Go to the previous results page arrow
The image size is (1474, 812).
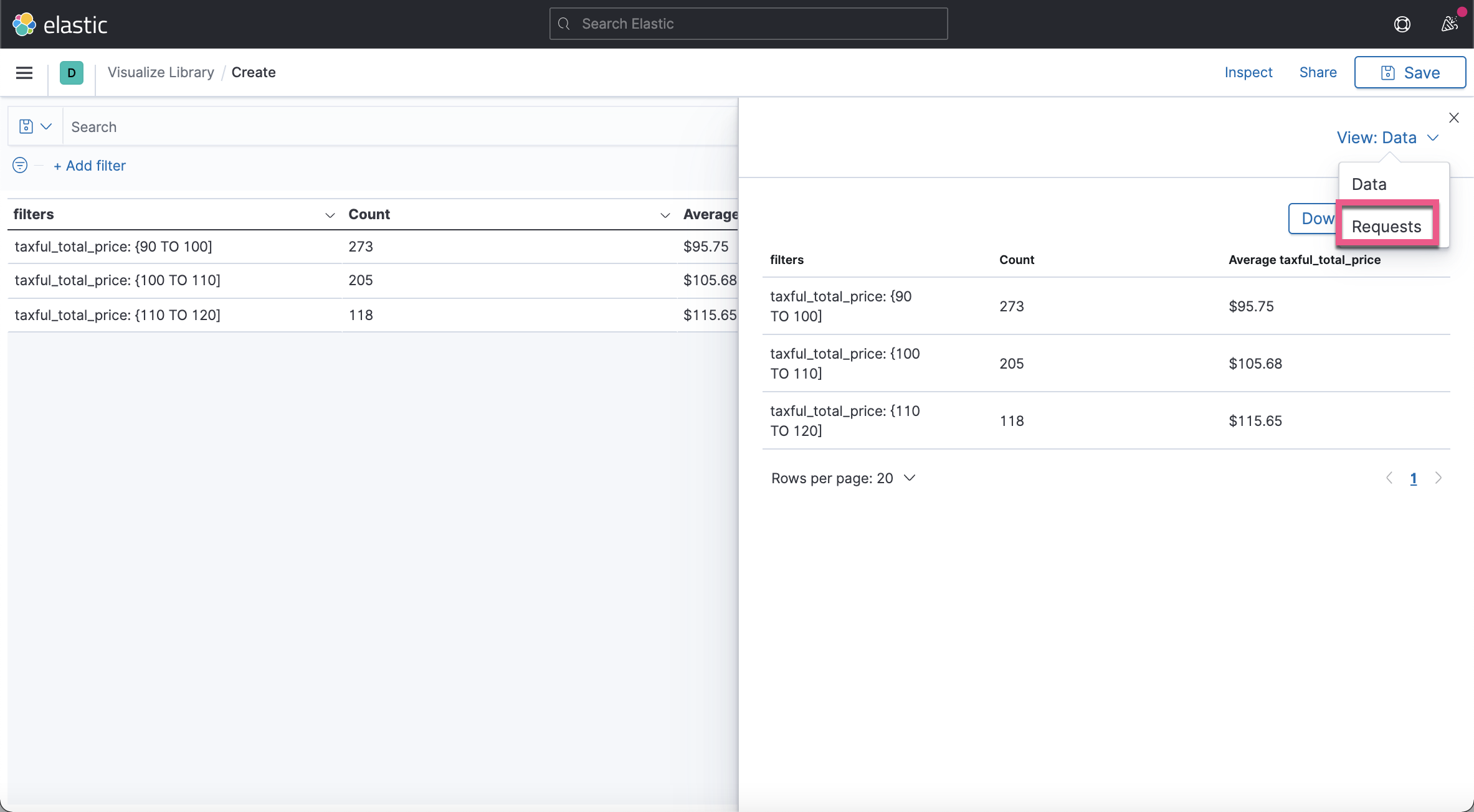(1389, 478)
